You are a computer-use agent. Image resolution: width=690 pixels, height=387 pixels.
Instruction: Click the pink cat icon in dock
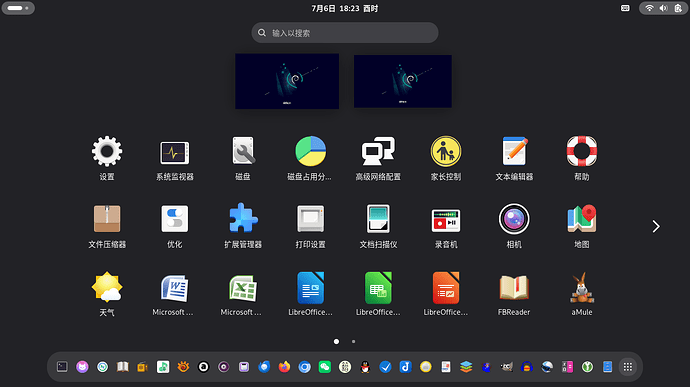[x=82, y=367]
